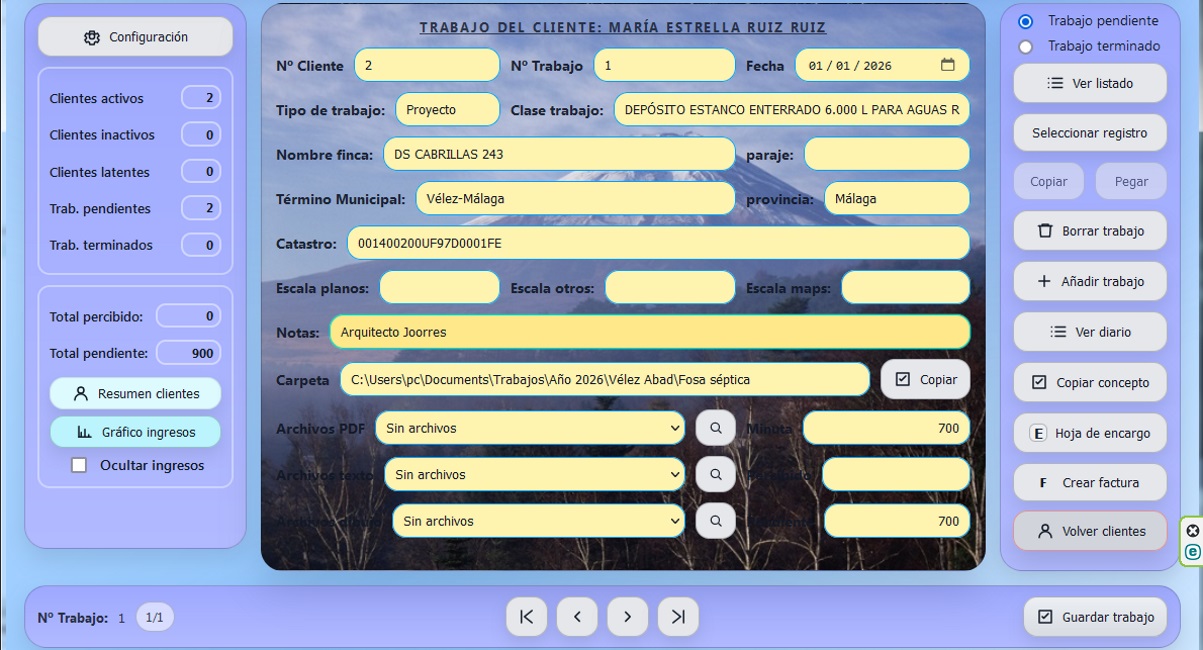
Task: Open the Archivos texto dropdown list
Action: click(534, 474)
